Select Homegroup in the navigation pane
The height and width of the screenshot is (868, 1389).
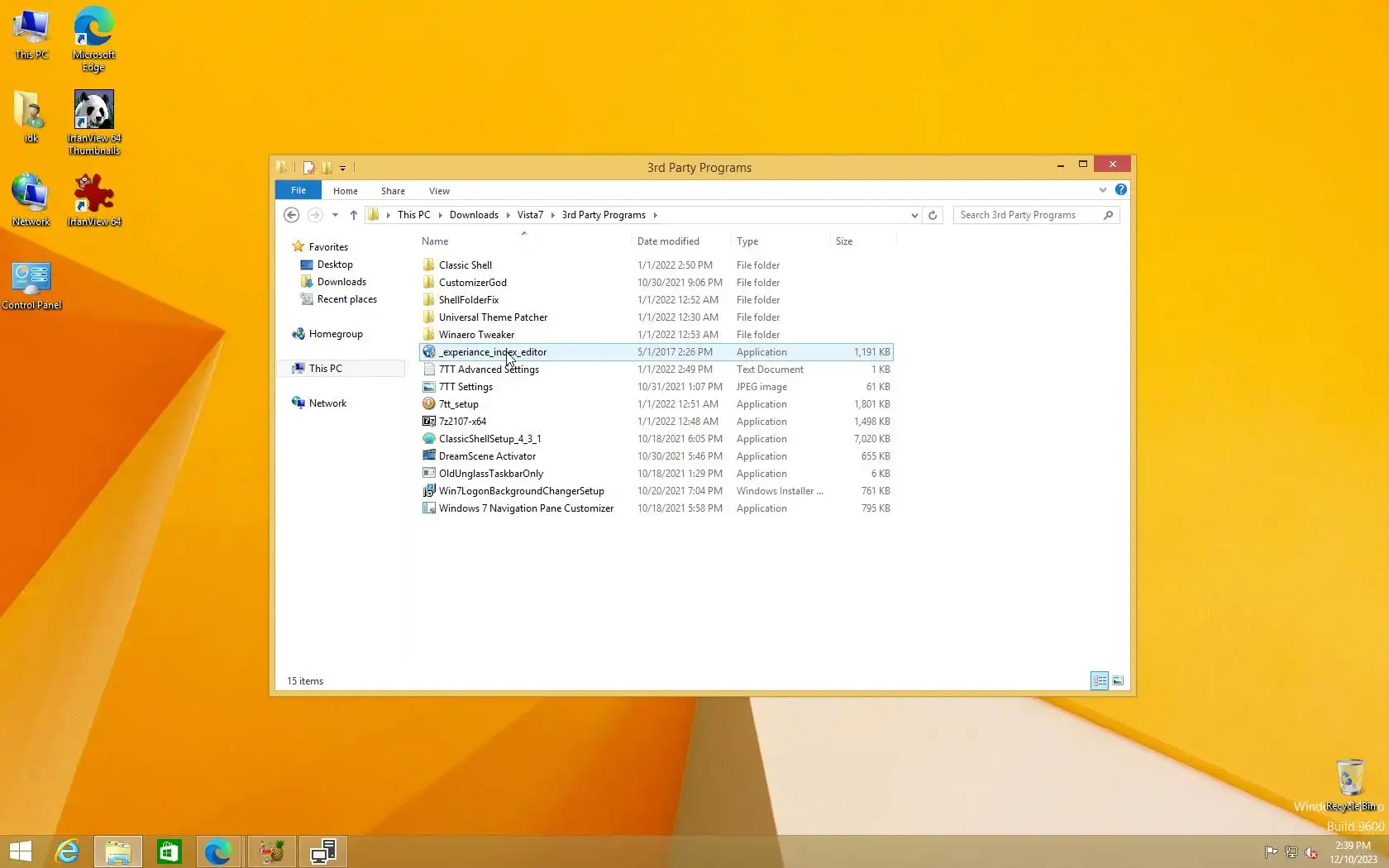[336, 334]
